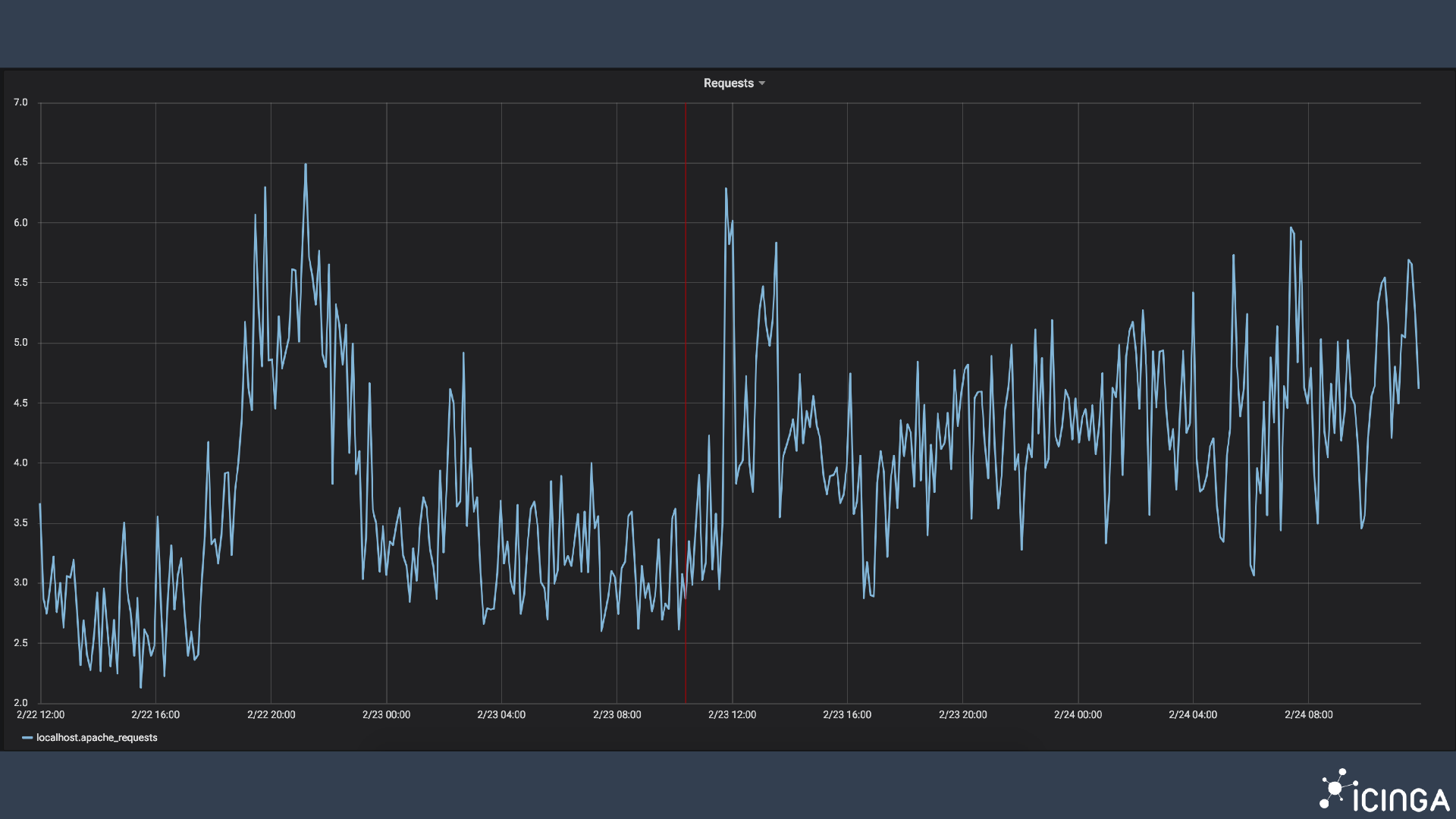
Task: Click the ICINGA wordmark text
Action: click(x=1401, y=800)
